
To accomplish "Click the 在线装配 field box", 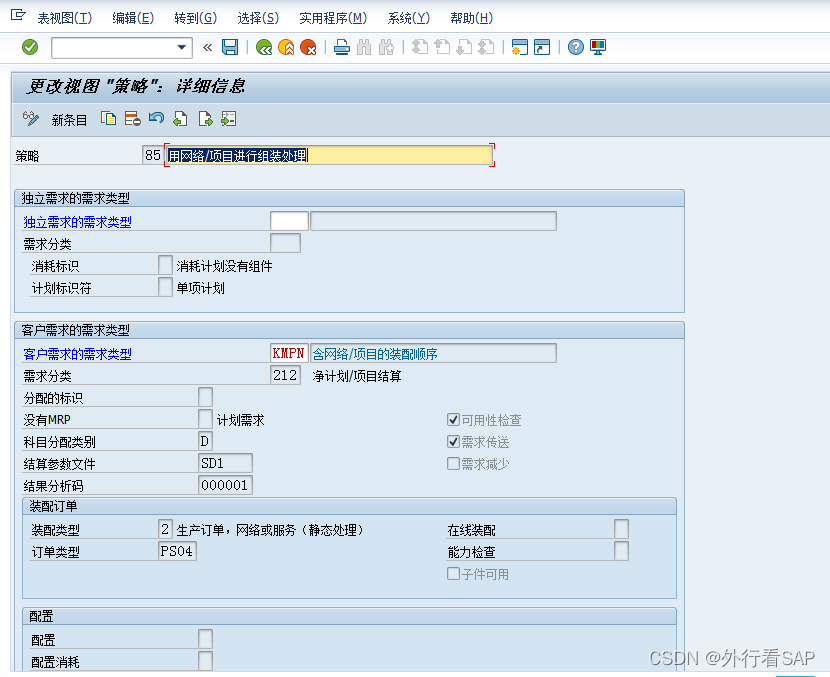I will (621, 529).
